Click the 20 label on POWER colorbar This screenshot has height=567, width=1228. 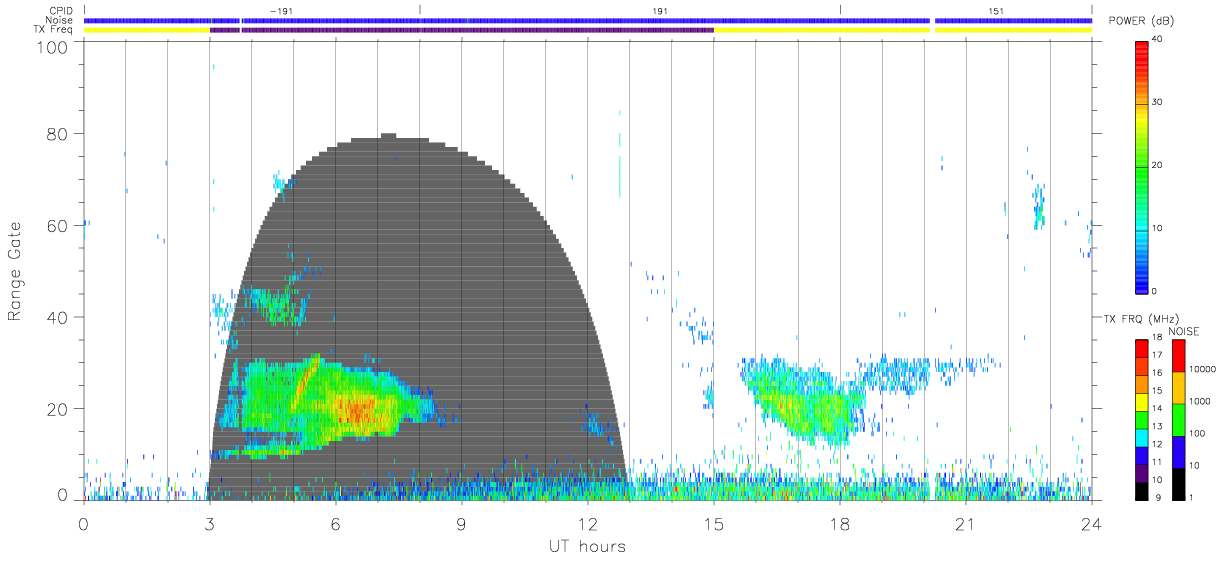click(1158, 165)
